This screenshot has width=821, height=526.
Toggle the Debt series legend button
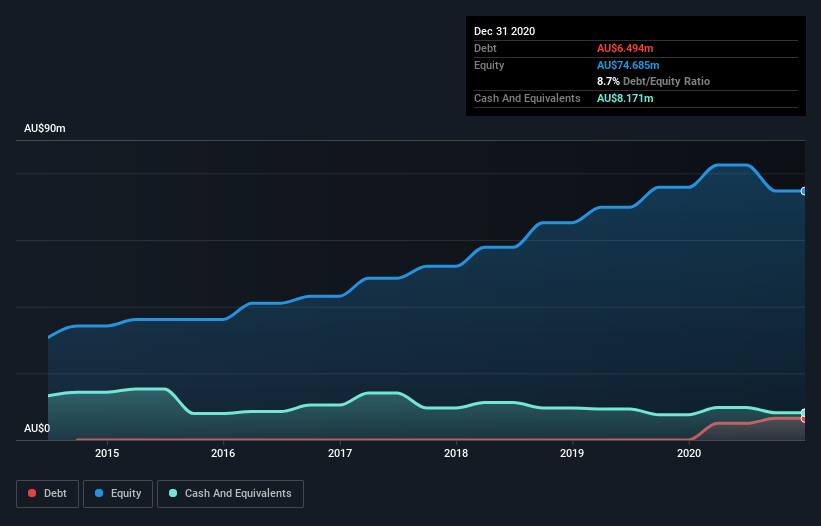click(x=47, y=494)
